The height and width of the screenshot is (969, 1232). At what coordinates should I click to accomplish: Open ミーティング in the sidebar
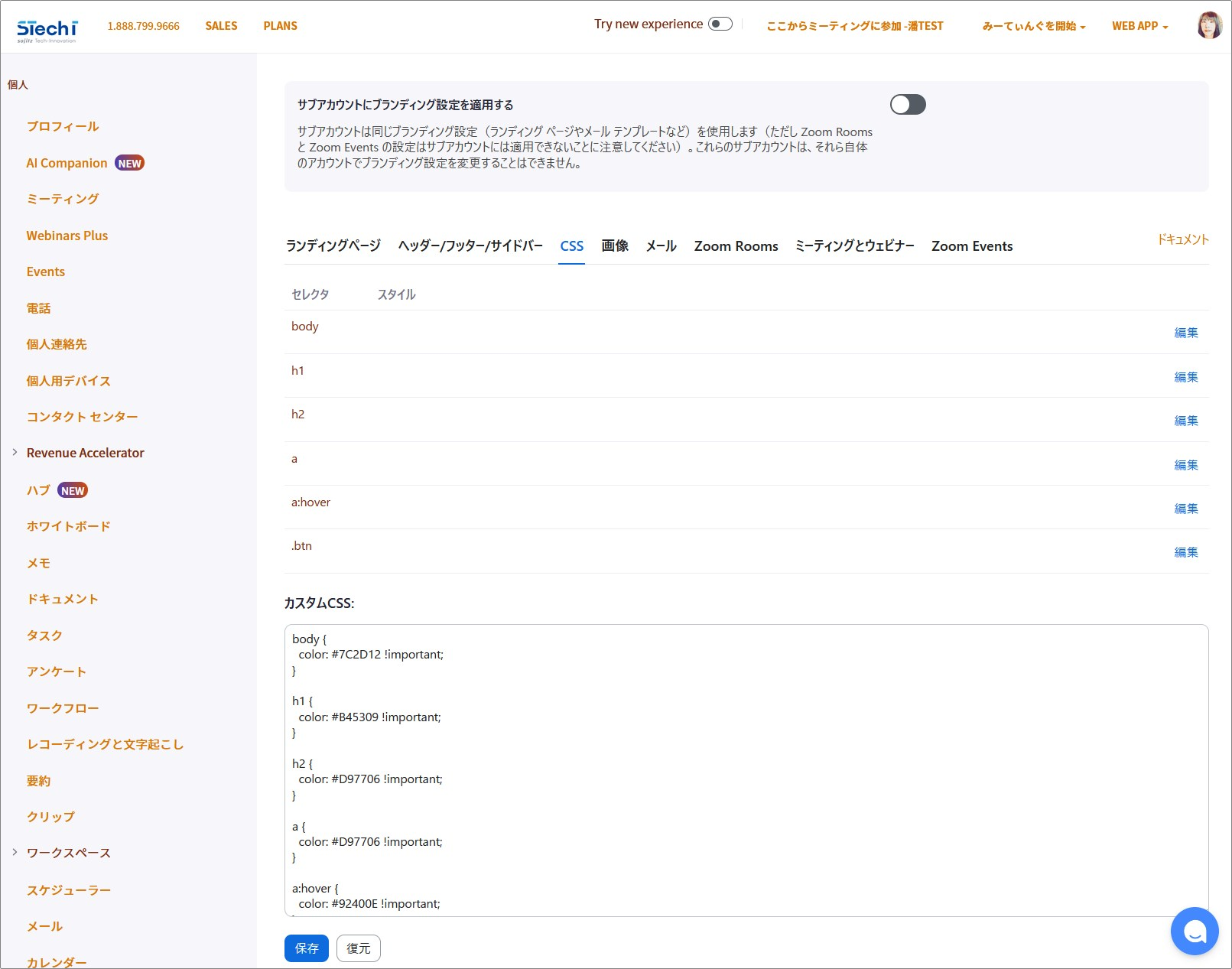[63, 199]
